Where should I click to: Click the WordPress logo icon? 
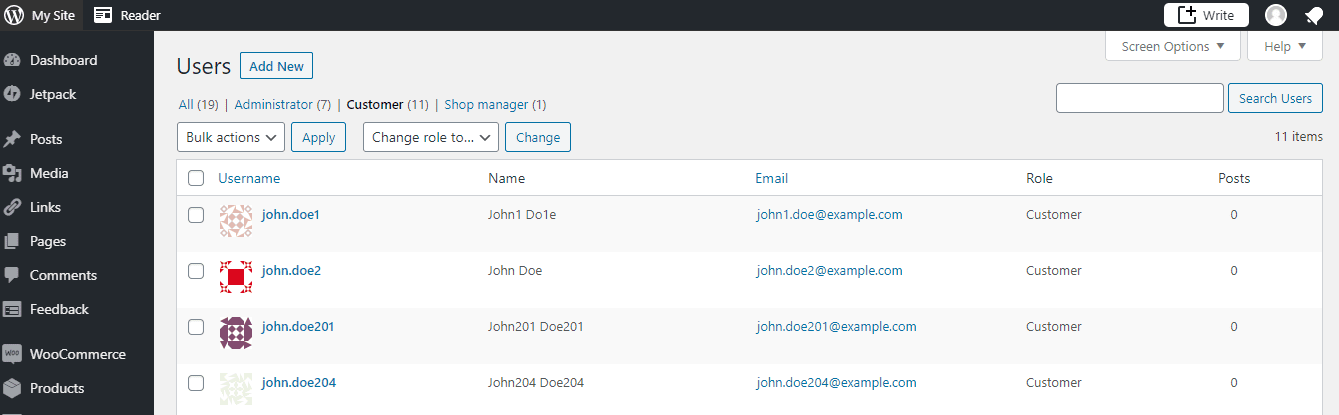[x=14, y=15]
